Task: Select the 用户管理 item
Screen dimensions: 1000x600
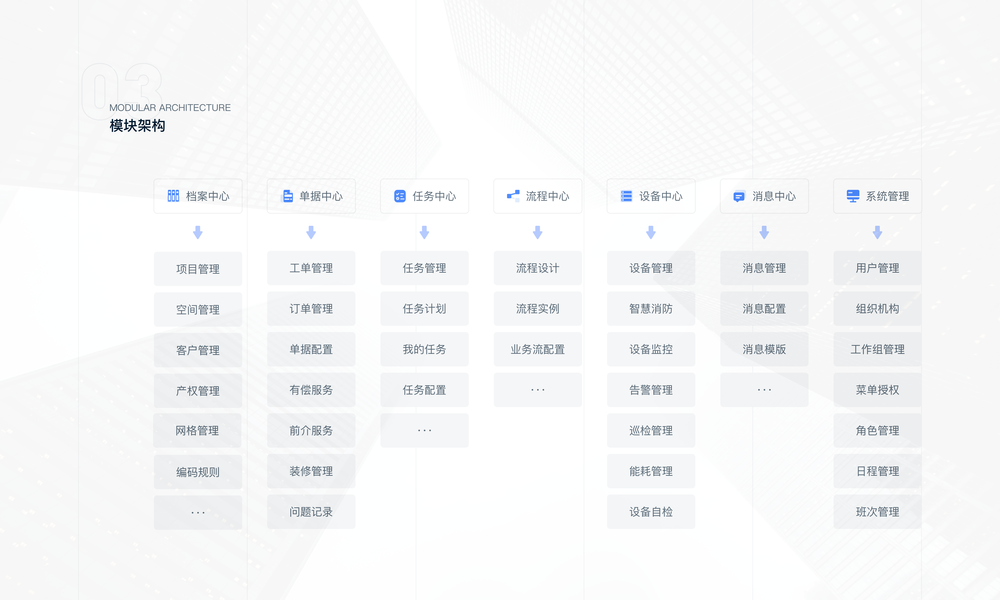Action: [878, 268]
